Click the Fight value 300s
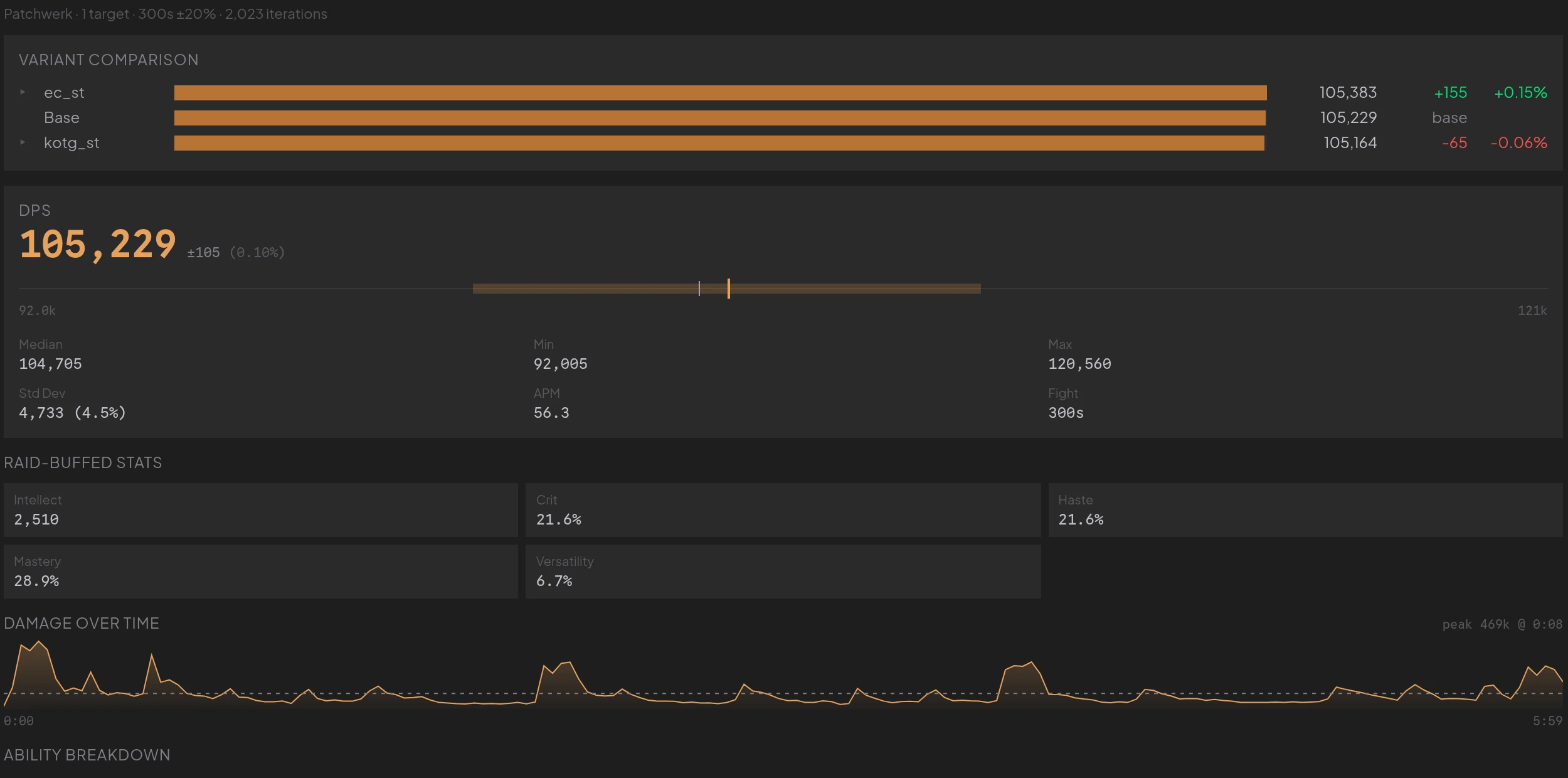This screenshot has width=1568, height=778. point(1066,413)
